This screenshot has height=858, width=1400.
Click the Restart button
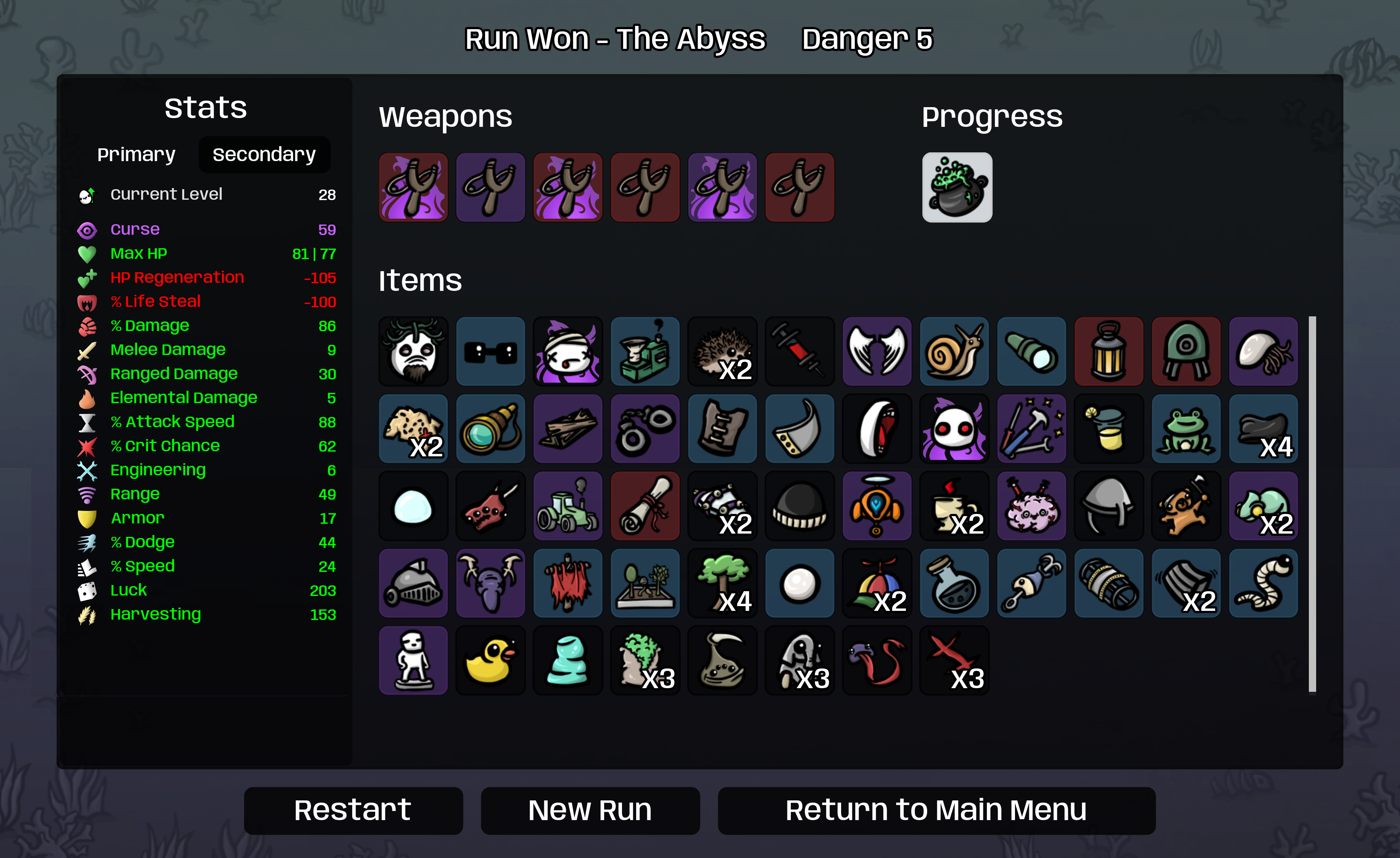click(353, 810)
